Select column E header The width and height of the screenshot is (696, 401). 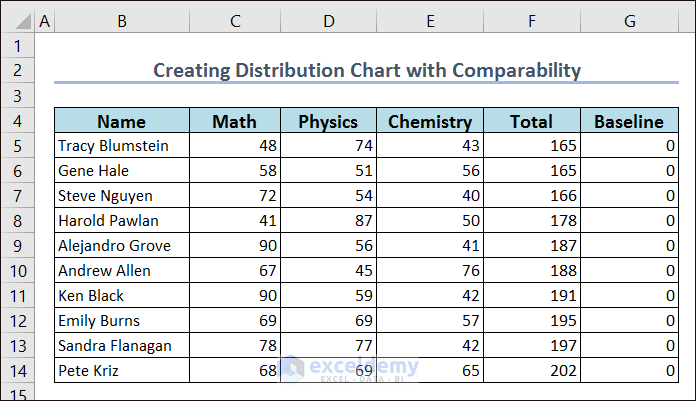429,21
